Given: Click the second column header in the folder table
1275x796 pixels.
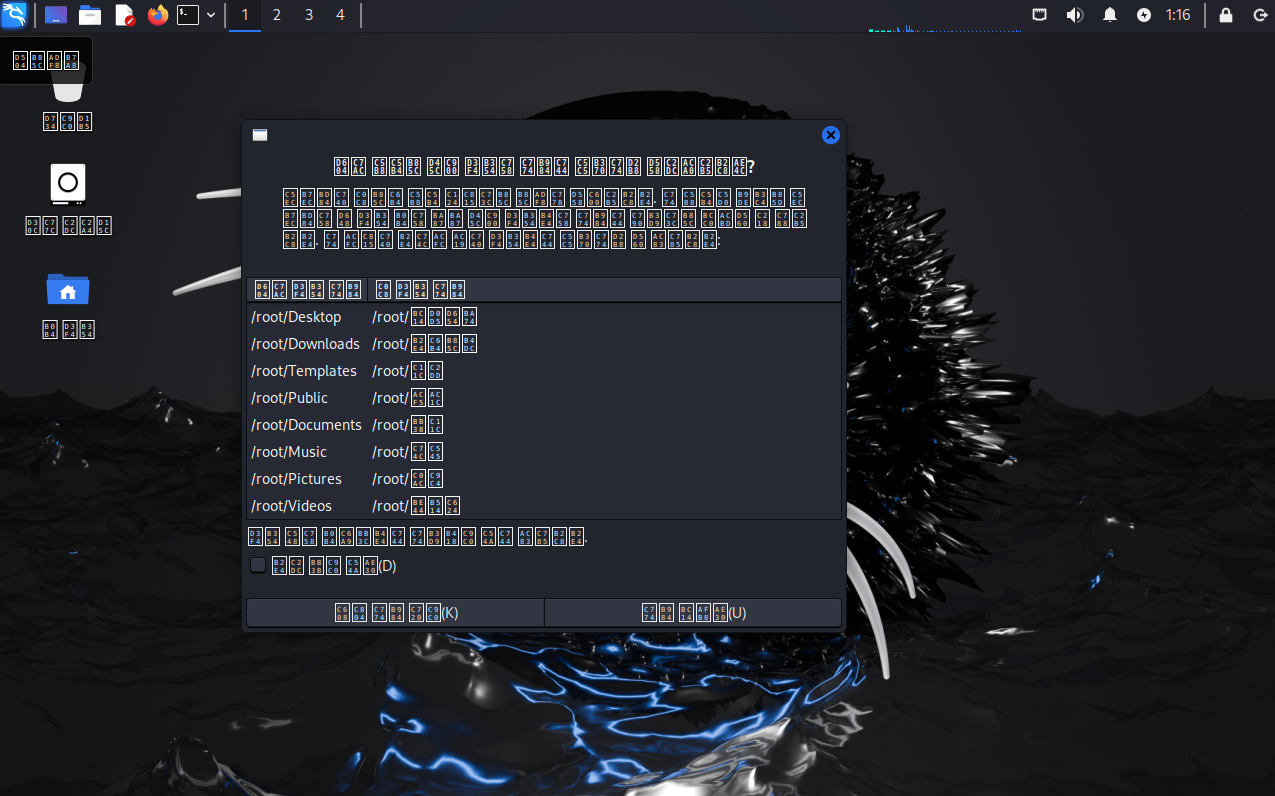Looking at the screenshot, I should point(604,290).
